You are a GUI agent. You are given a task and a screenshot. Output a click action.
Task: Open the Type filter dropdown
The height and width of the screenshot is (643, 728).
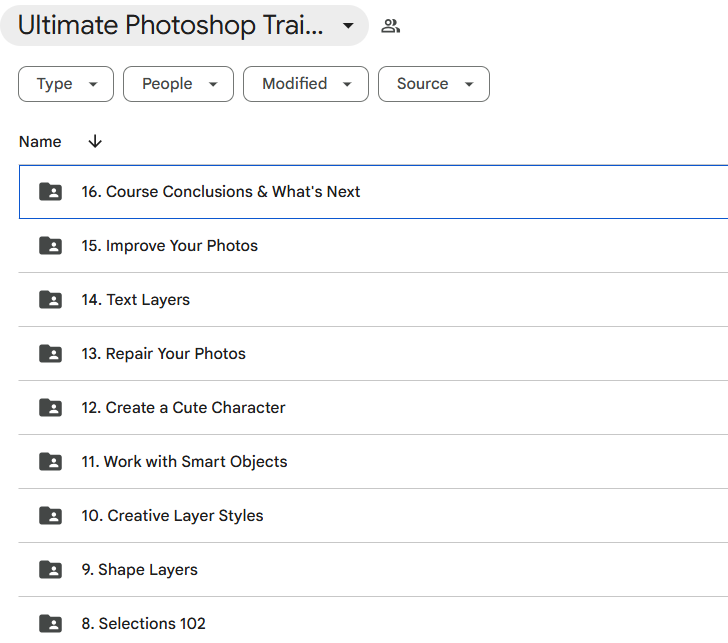66,84
